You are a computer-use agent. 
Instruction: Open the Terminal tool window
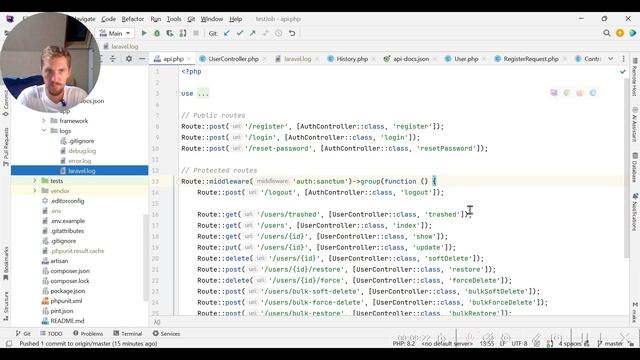point(128,333)
